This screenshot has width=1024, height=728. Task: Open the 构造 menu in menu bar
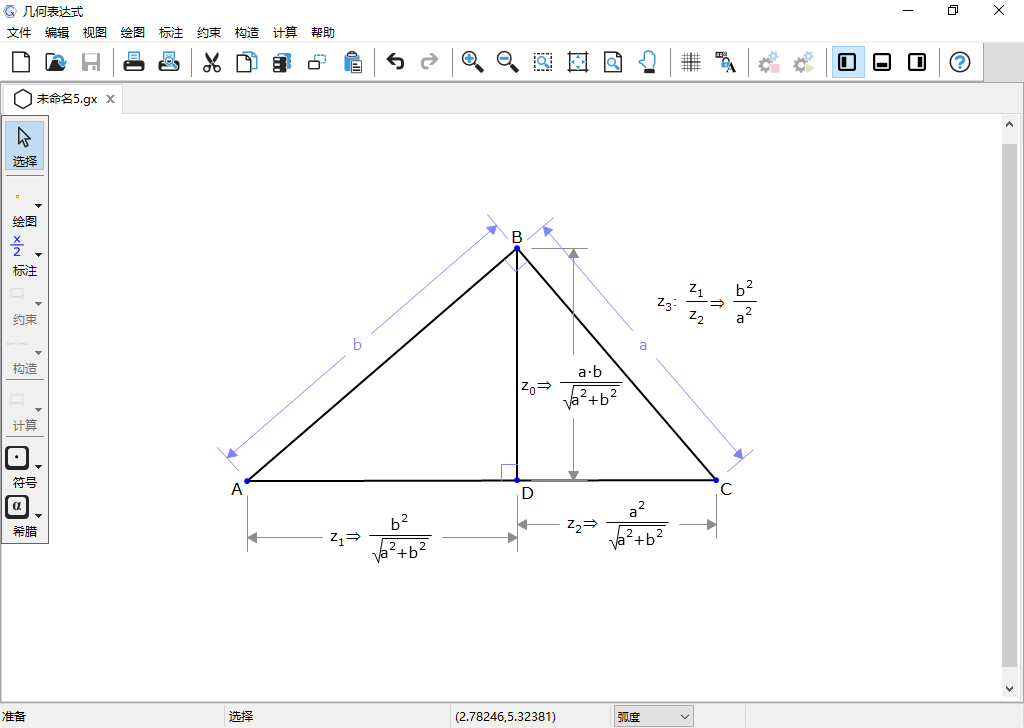point(247,33)
